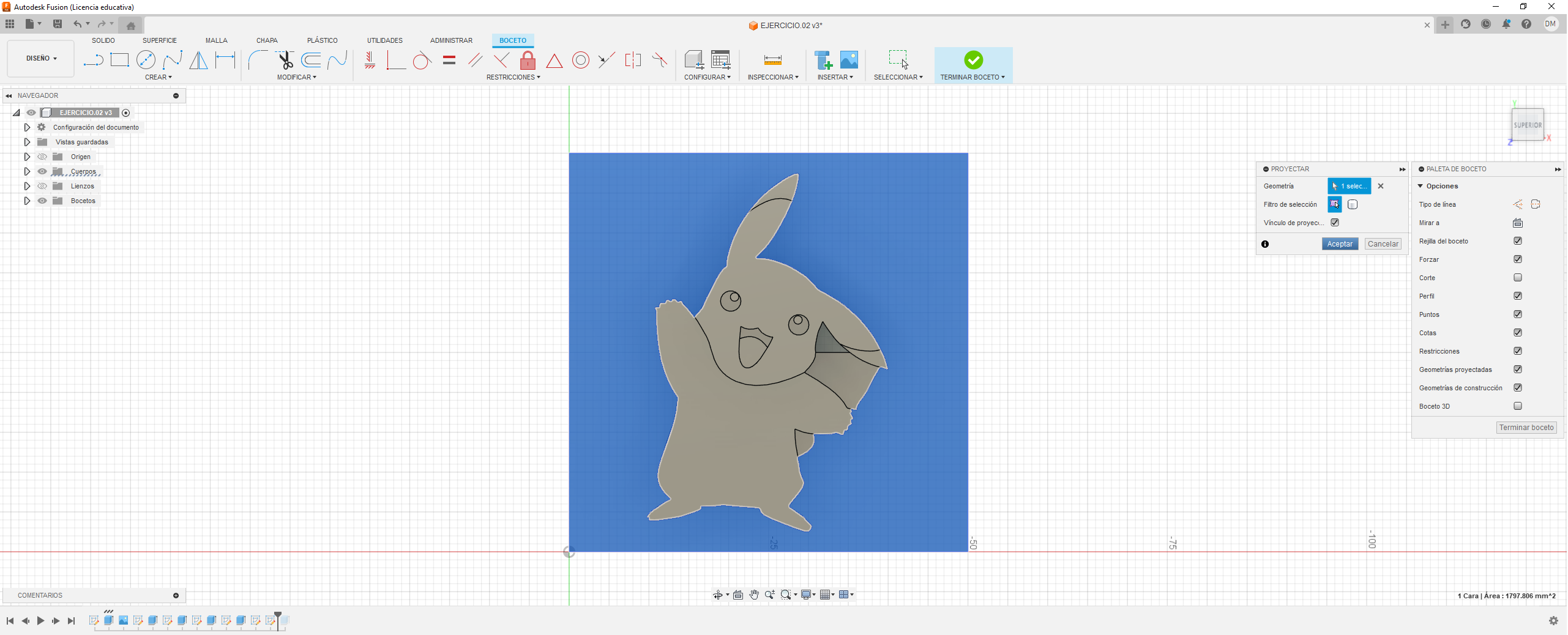The height and width of the screenshot is (635, 1568).
Task: Click the Measure ruler icon
Action: [x=772, y=60]
